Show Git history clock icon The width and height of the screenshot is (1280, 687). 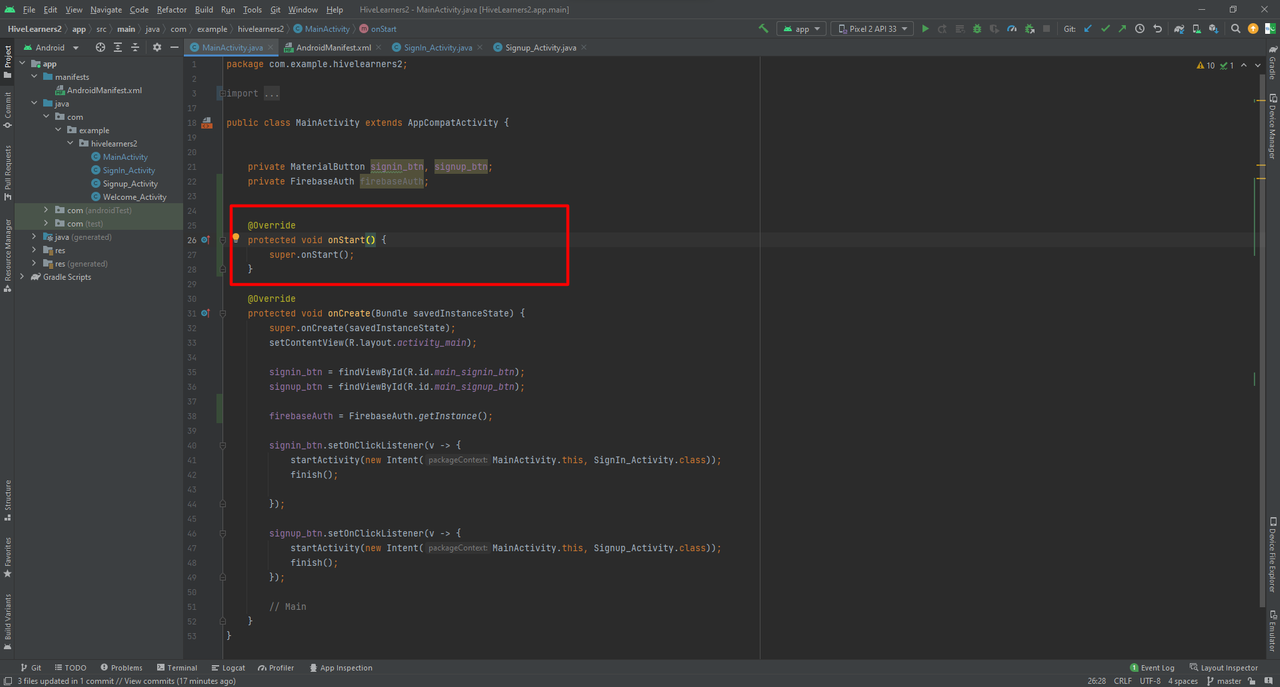click(x=1139, y=29)
